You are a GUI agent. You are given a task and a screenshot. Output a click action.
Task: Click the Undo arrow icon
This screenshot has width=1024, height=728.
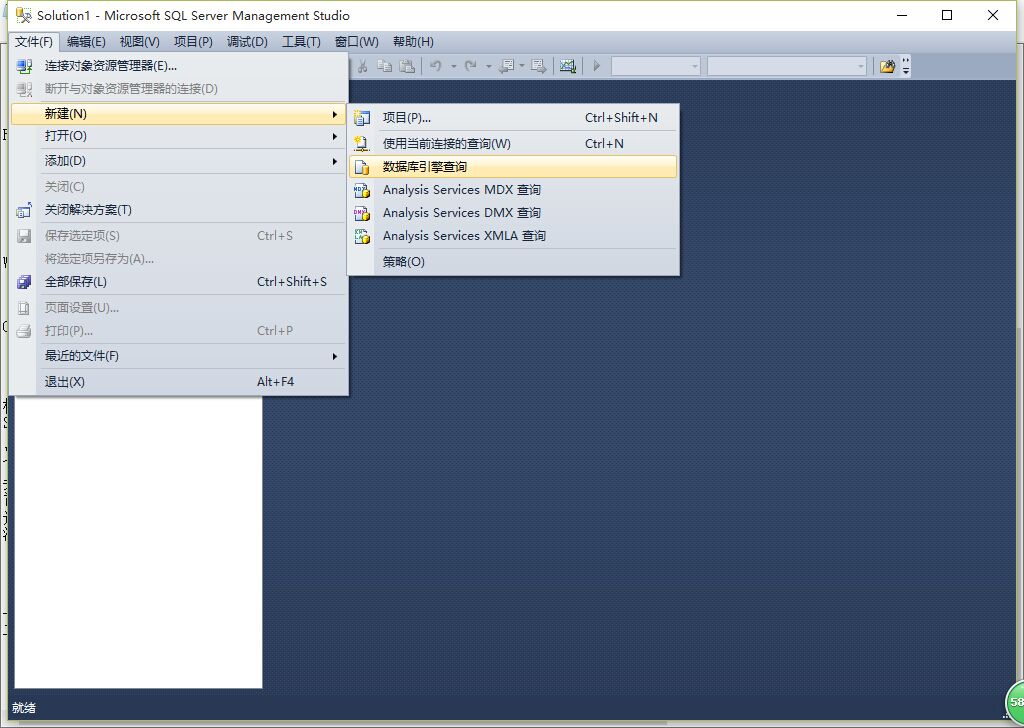[x=436, y=66]
